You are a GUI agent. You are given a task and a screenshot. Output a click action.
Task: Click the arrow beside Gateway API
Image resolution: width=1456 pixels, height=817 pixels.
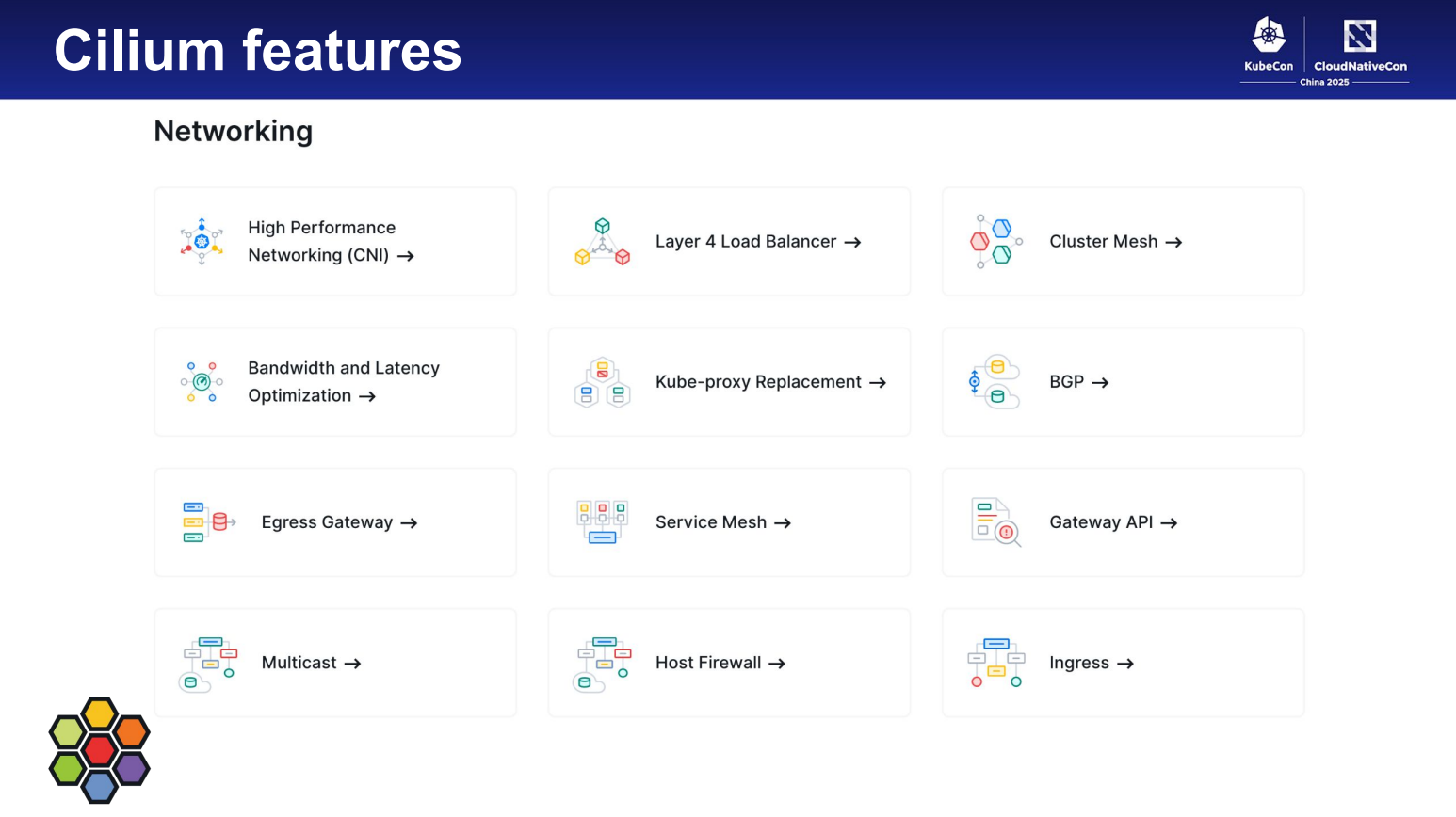click(x=1169, y=523)
